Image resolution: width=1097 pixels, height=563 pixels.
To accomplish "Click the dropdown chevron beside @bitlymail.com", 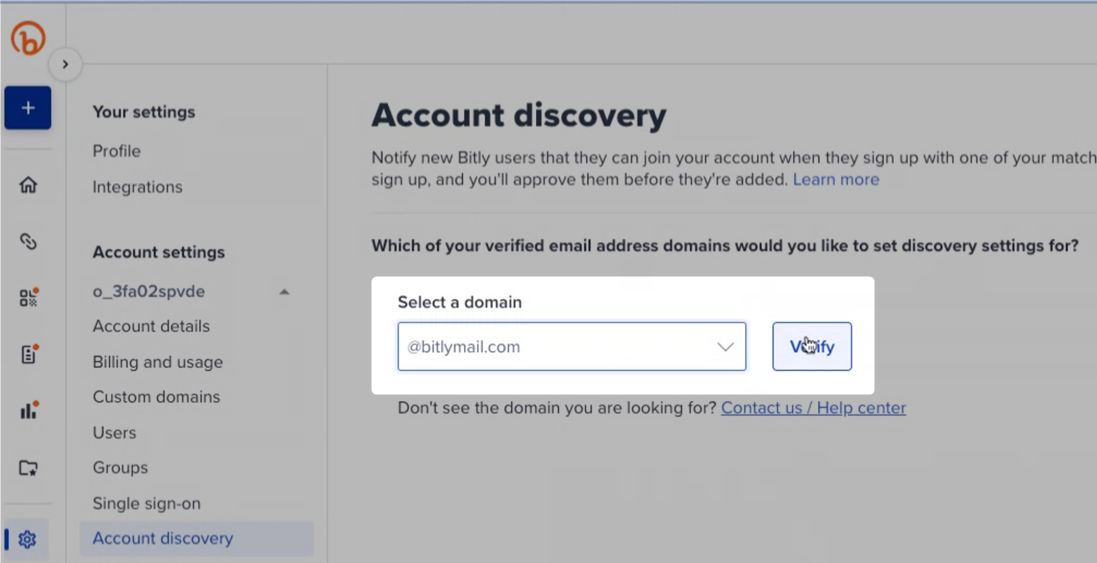I will click(x=726, y=347).
